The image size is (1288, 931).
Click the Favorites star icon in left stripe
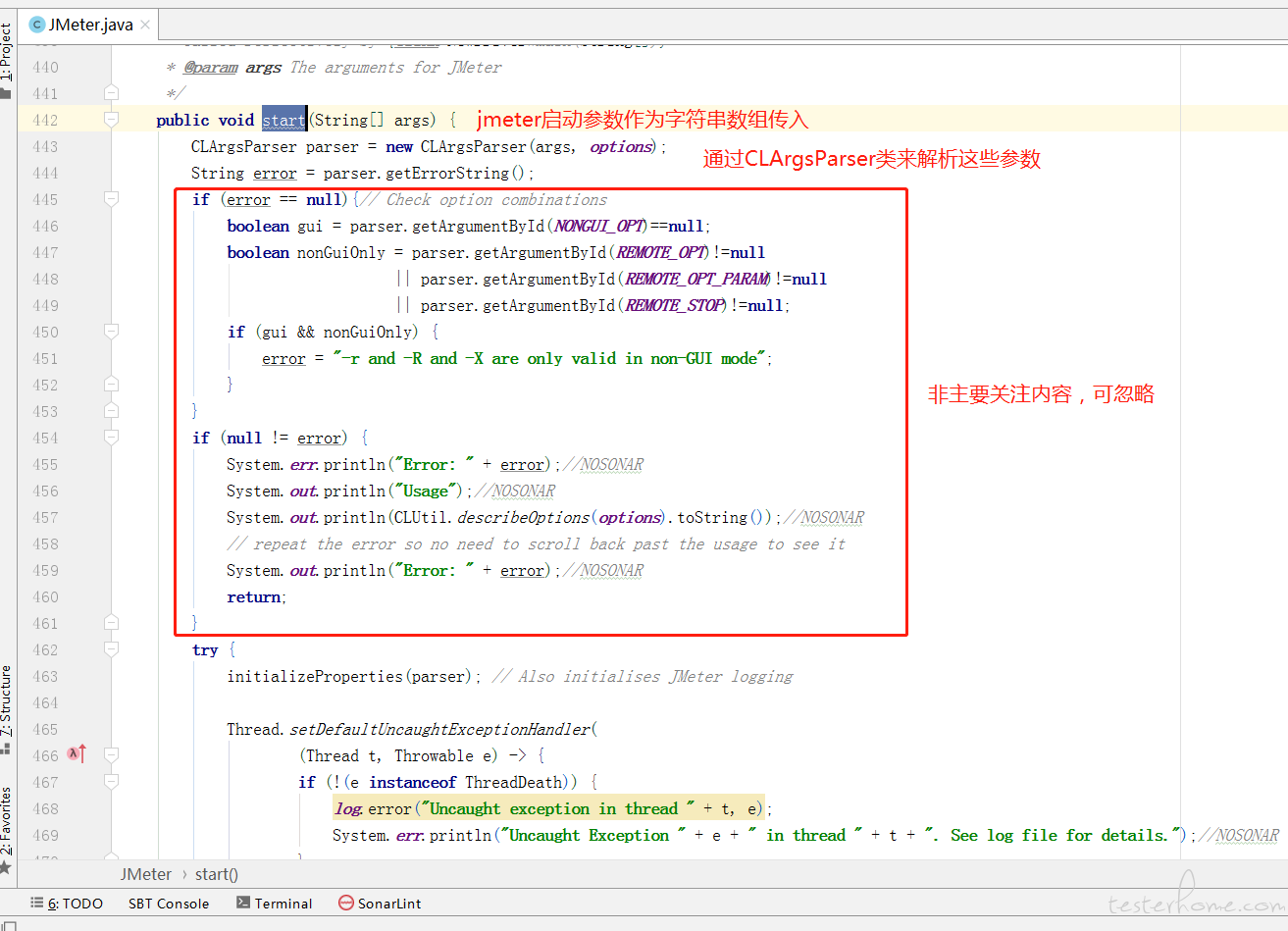click(6, 867)
